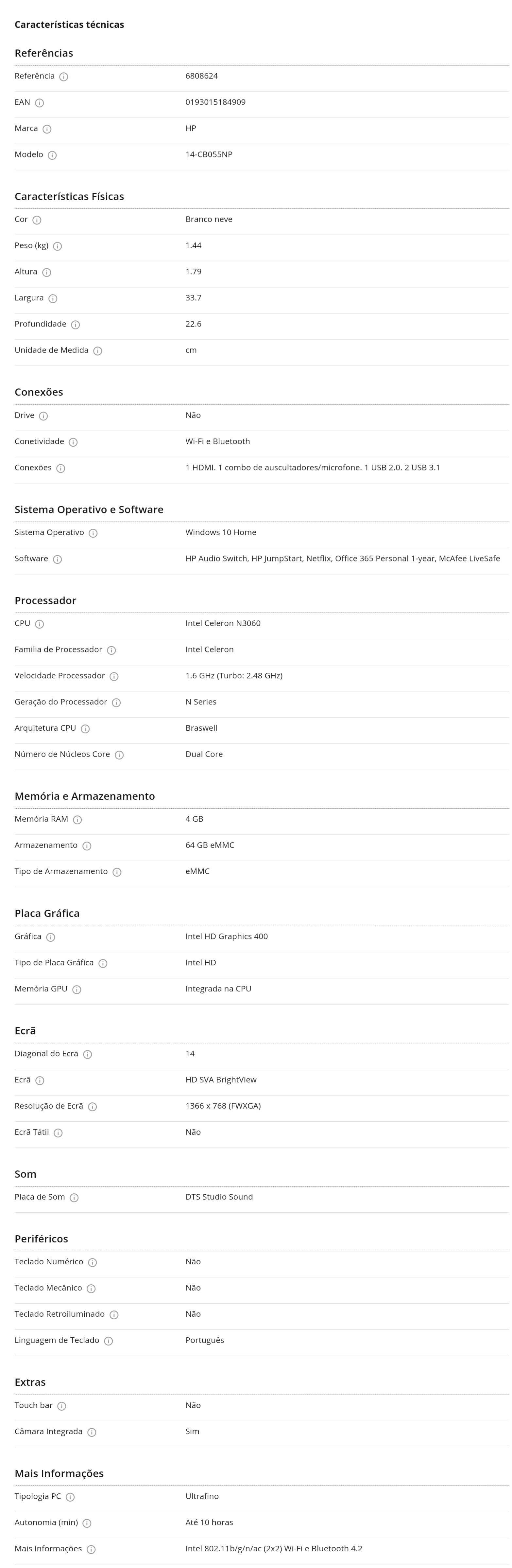Click info icon next to Número de Núcleos Core
The width and height of the screenshot is (512, 1568).
119,756
